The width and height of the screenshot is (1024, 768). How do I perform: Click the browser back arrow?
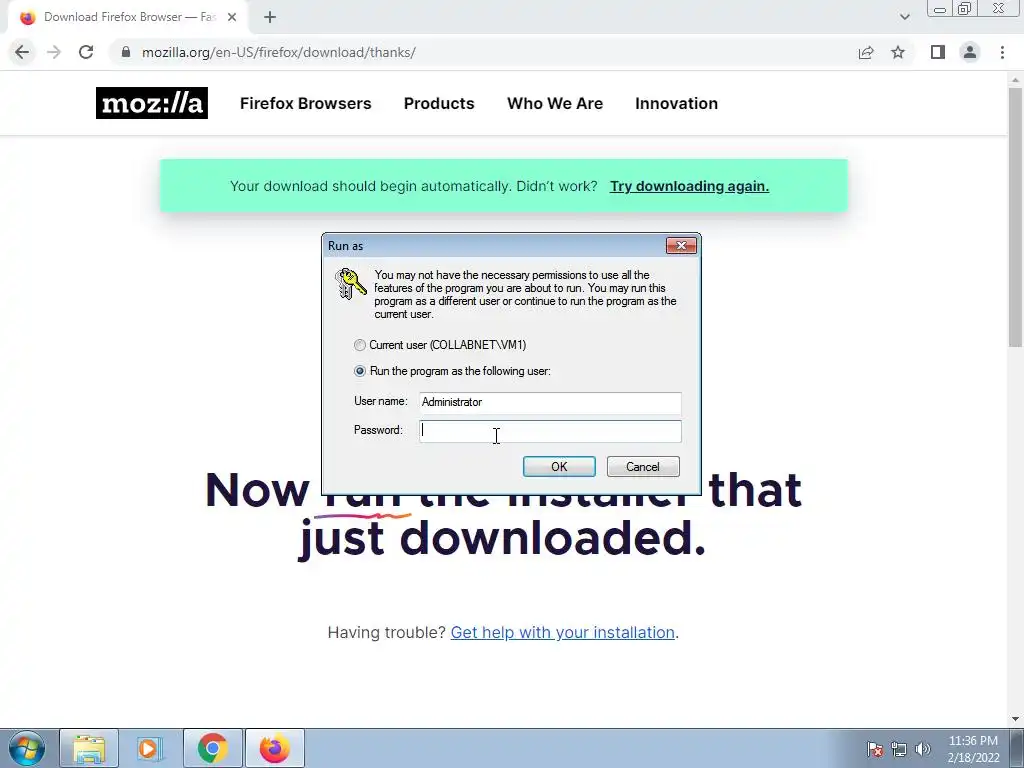click(22, 52)
